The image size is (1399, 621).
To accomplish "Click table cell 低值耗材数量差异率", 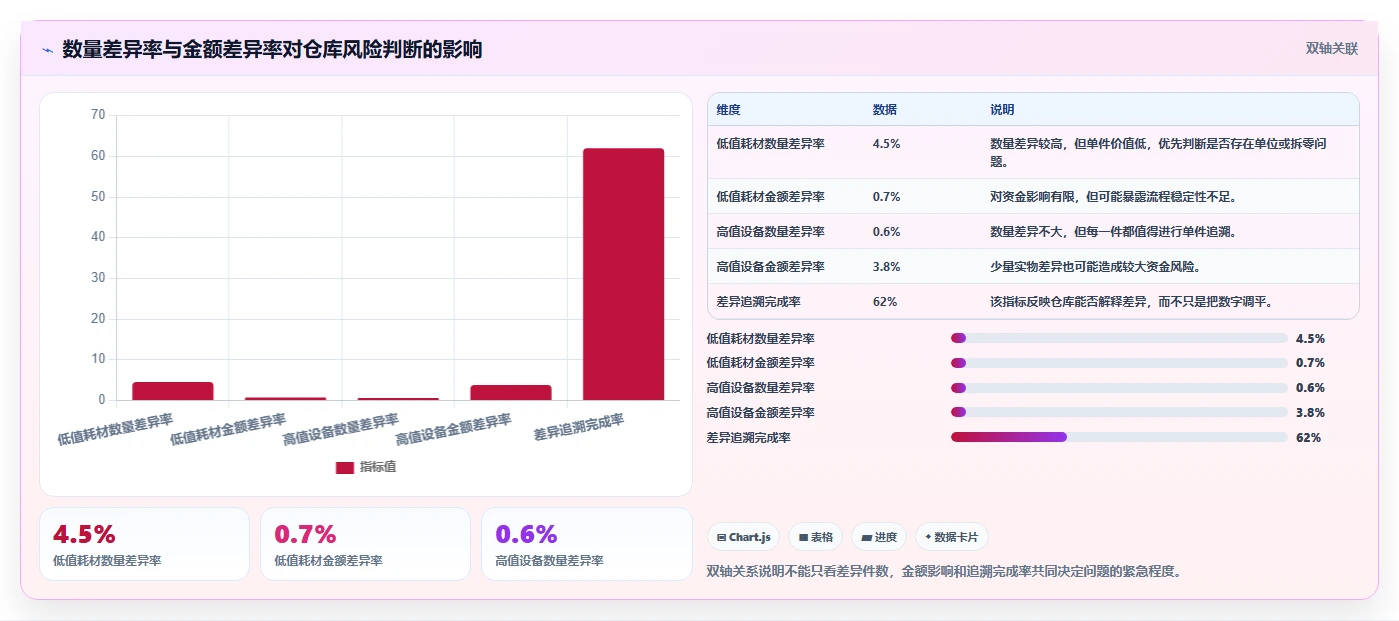I will pos(771,143).
